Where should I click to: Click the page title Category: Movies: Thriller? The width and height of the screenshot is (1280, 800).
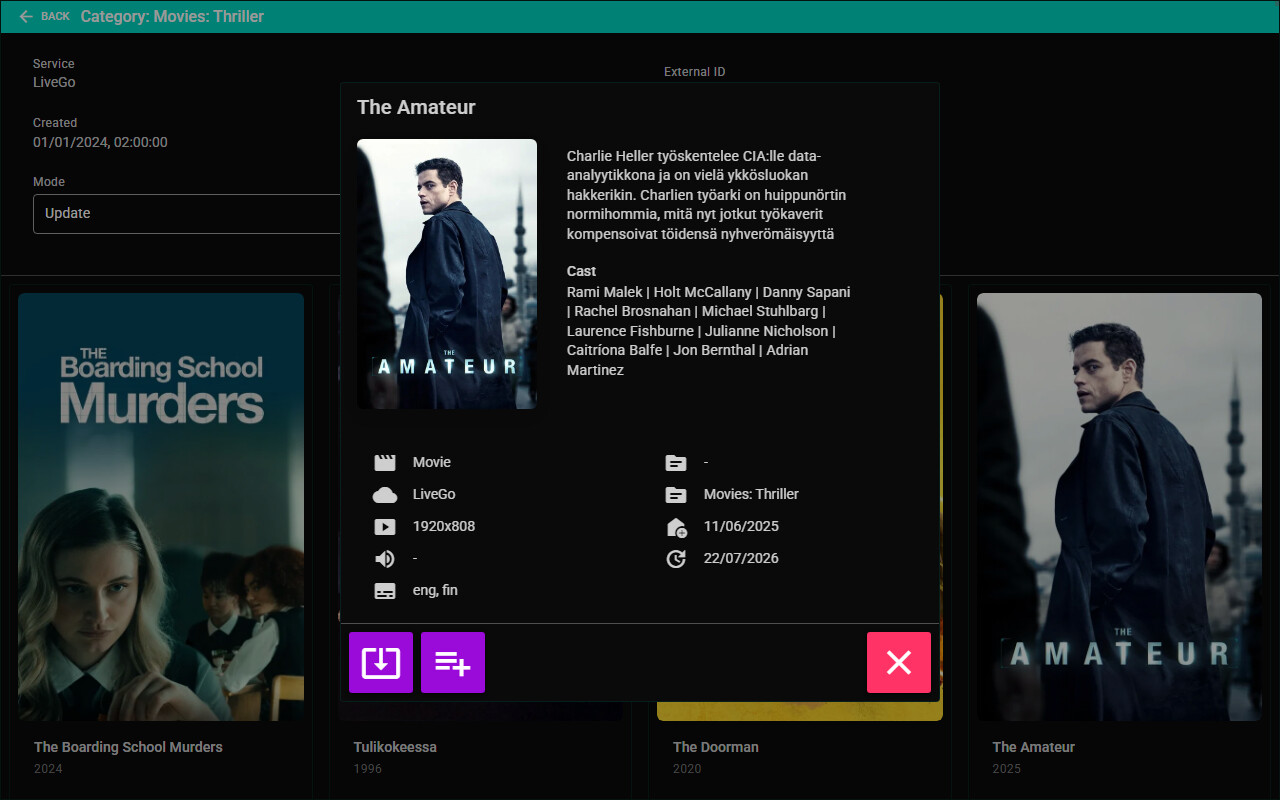pos(172,16)
